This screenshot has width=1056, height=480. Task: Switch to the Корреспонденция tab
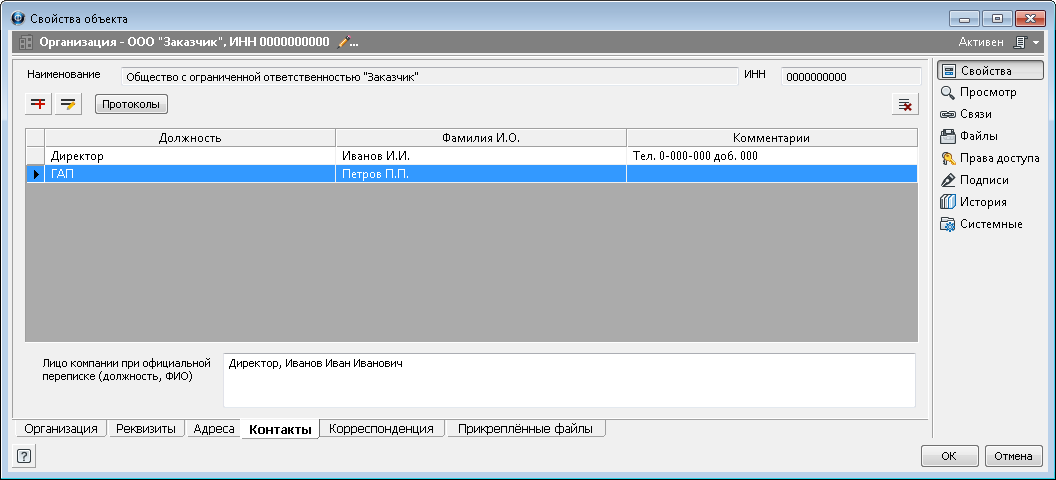(x=381, y=429)
